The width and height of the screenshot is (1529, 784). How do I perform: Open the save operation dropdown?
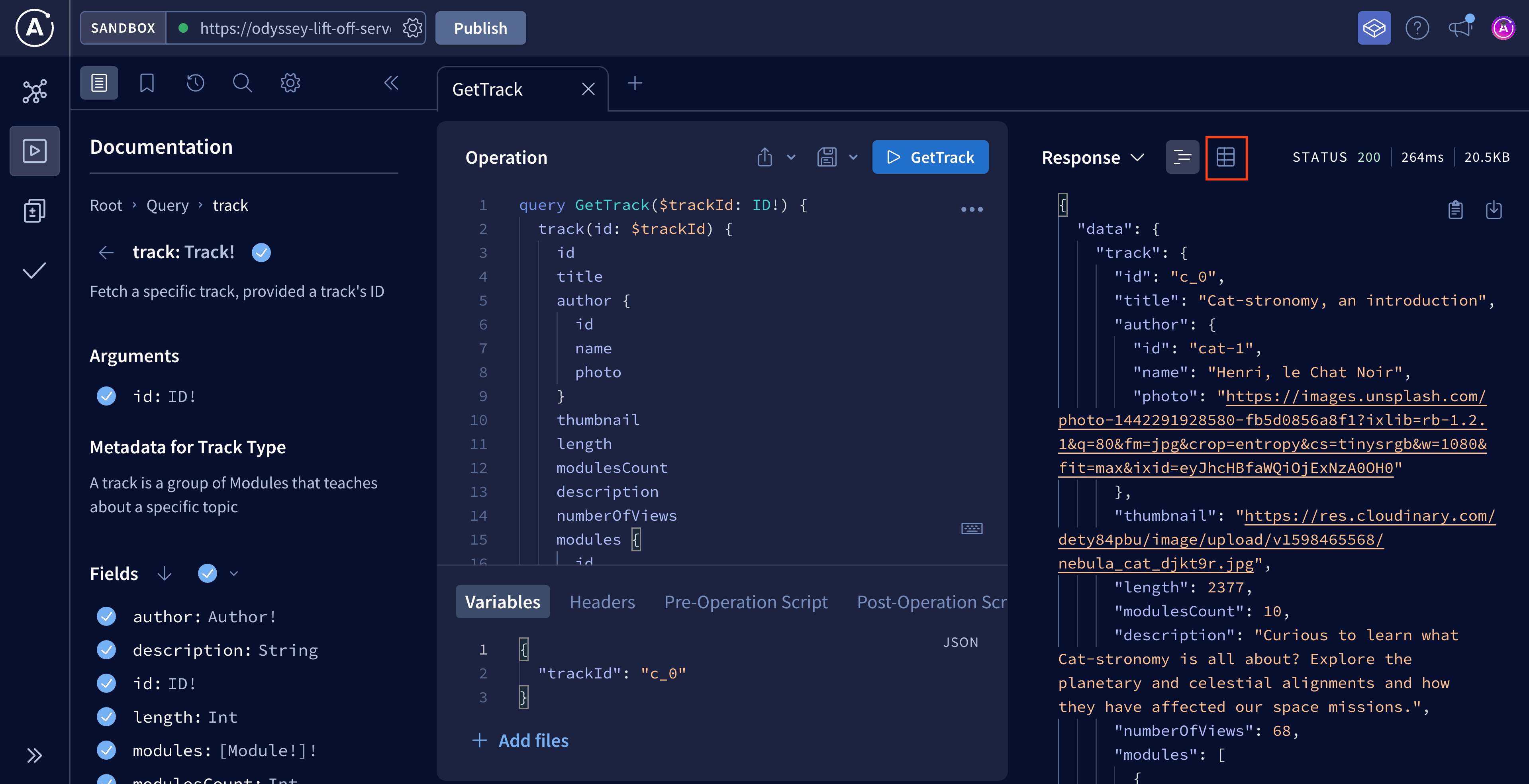(854, 157)
